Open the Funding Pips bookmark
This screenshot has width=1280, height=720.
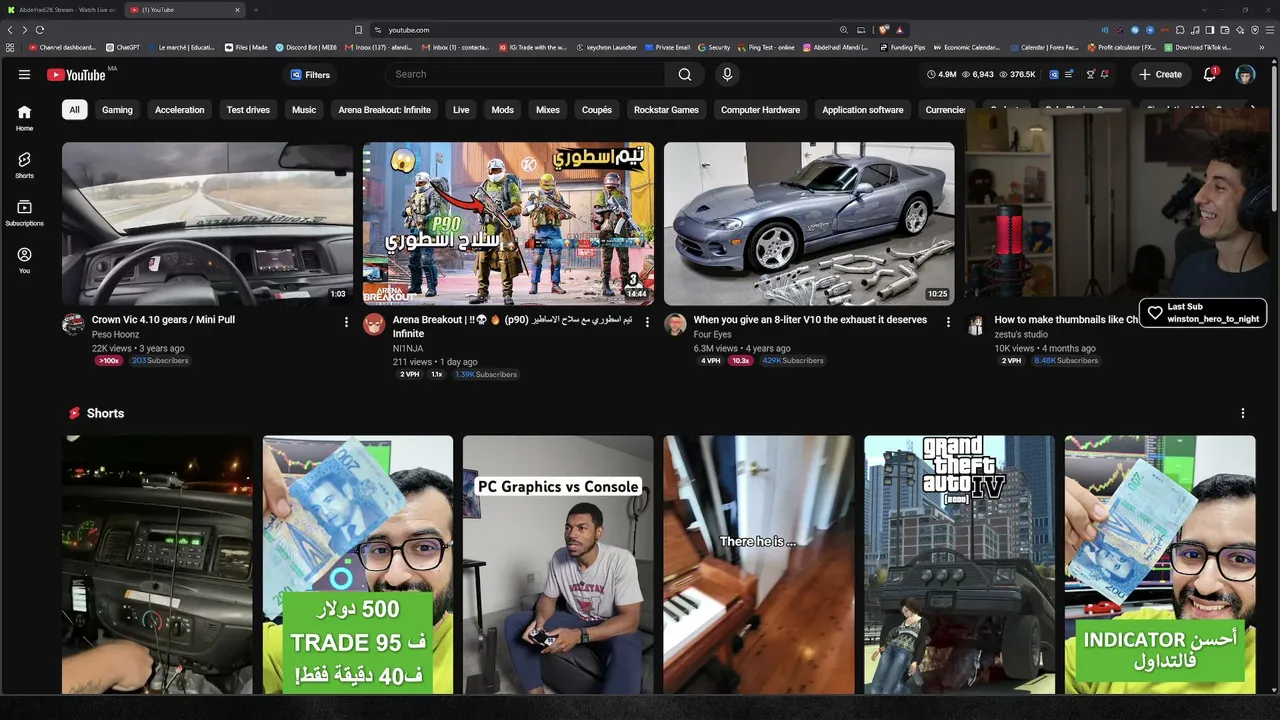click(903, 47)
